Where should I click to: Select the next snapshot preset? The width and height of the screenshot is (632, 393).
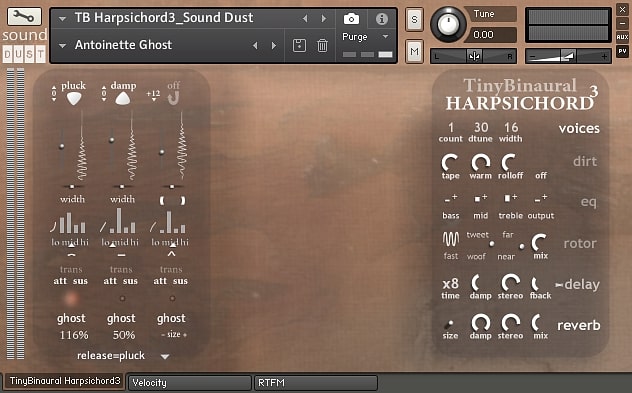point(274,46)
